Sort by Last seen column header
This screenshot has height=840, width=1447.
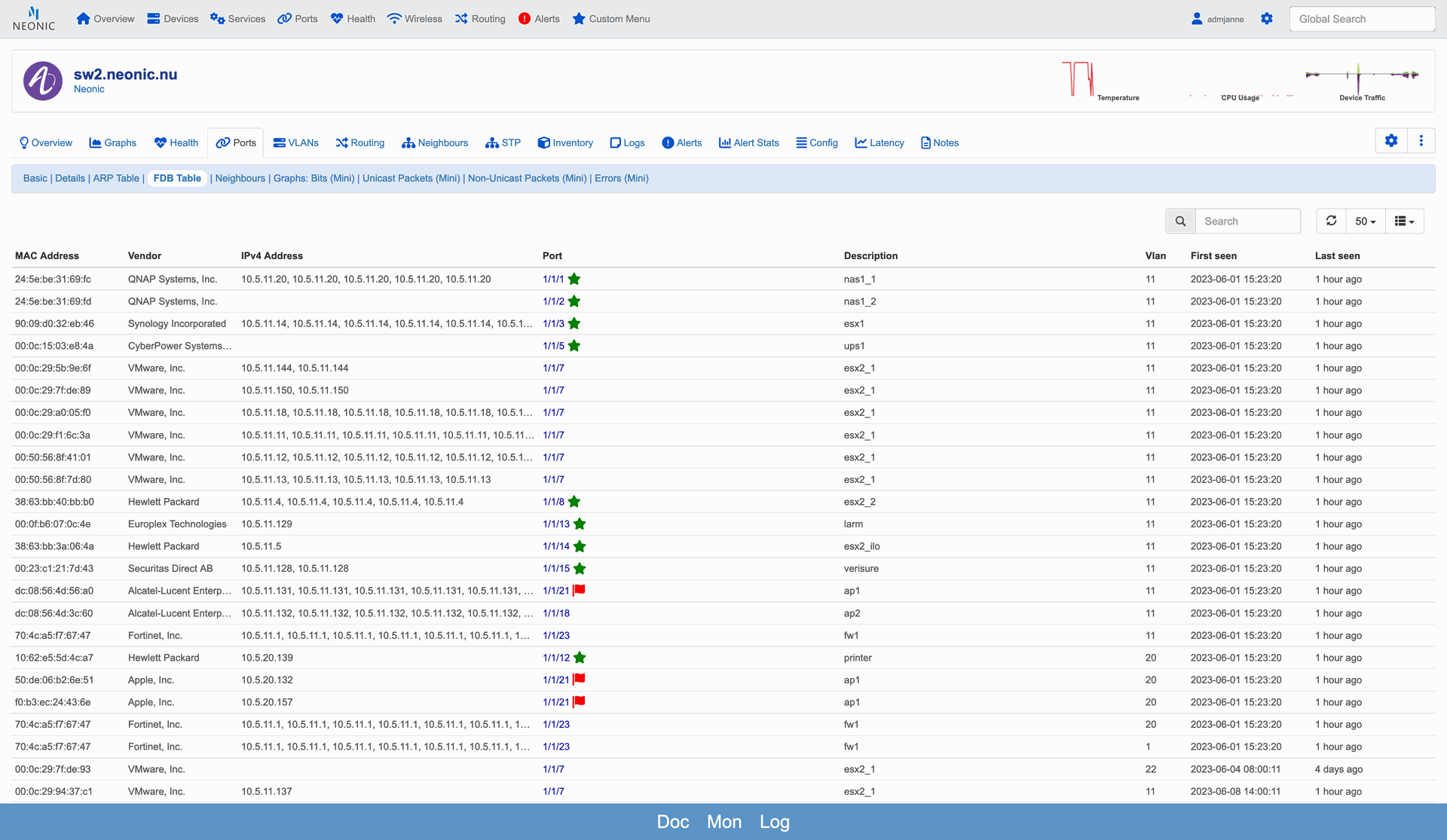tap(1337, 256)
